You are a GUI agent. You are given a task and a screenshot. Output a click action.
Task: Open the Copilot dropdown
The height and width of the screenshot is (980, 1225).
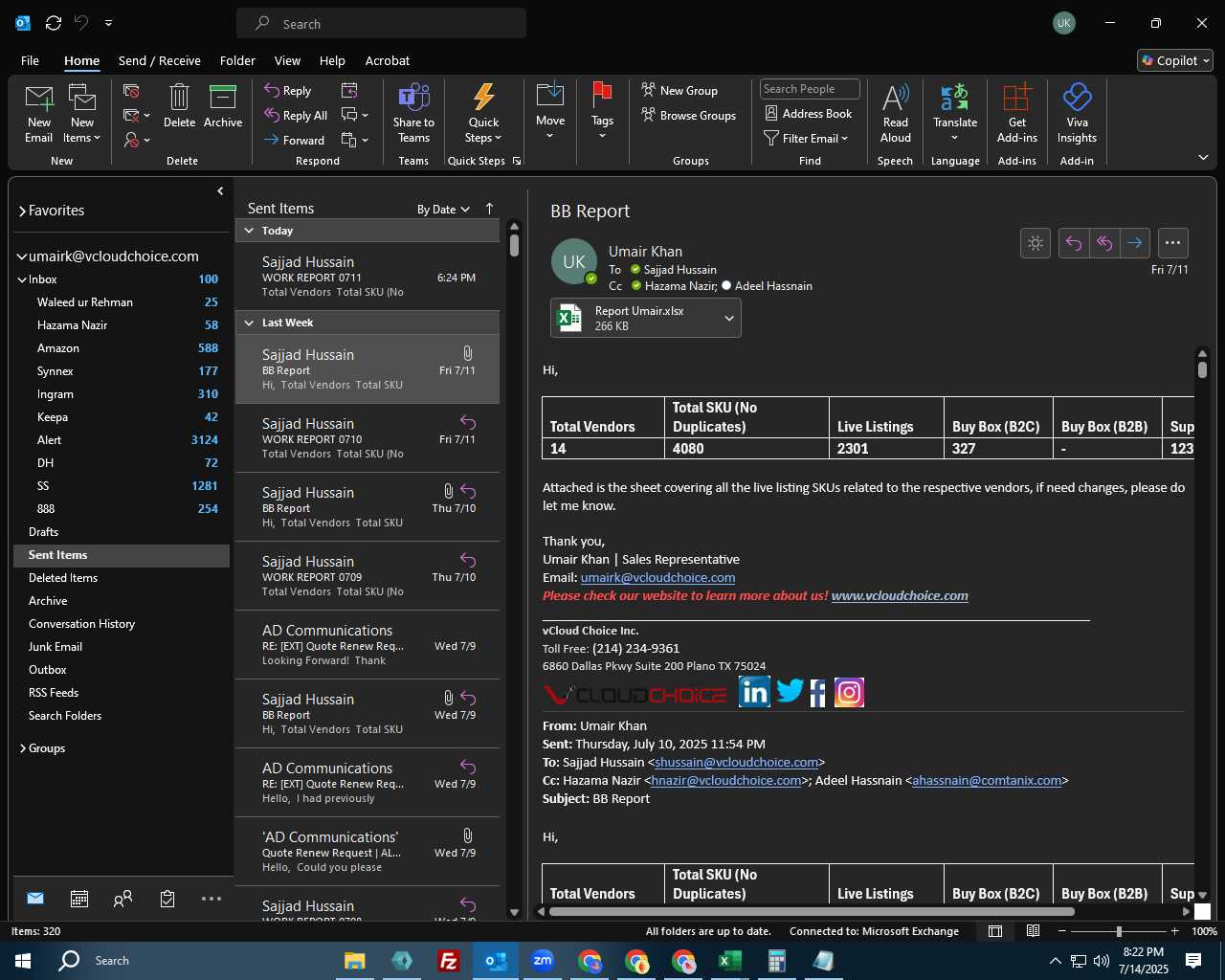(1175, 60)
